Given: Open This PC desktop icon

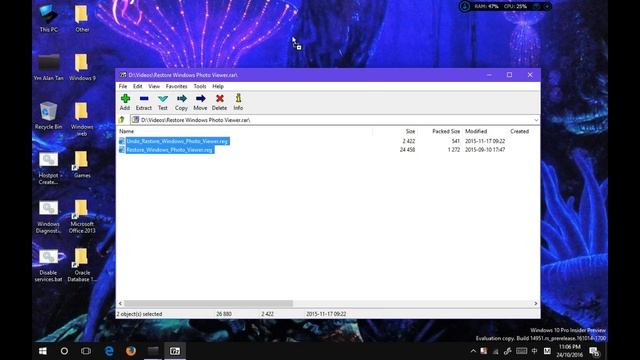Looking at the screenshot, I should (49, 18).
